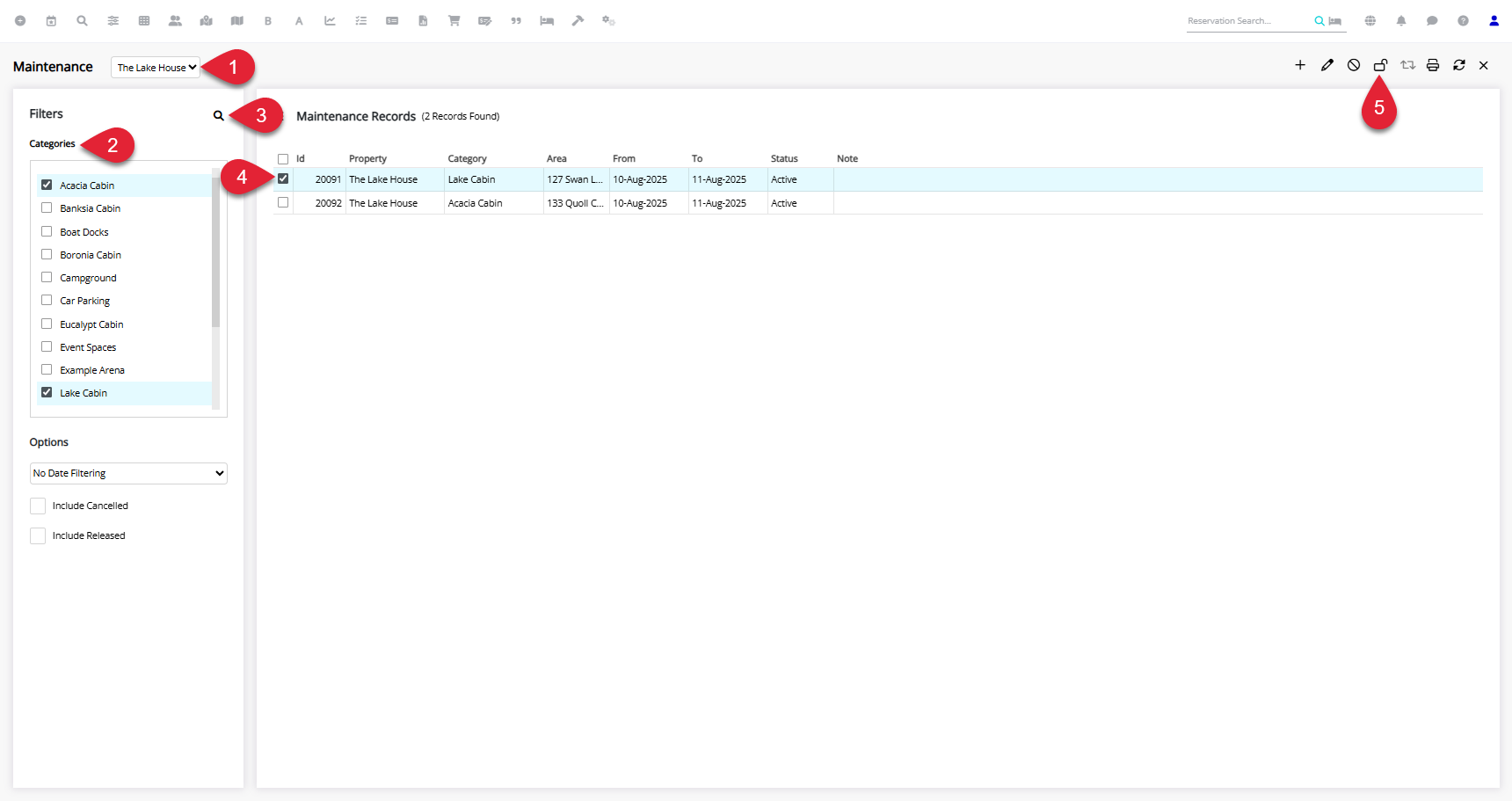This screenshot has width=1512, height=801.
Task: Open the bed icon in the top toolbar
Action: tap(547, 21)
